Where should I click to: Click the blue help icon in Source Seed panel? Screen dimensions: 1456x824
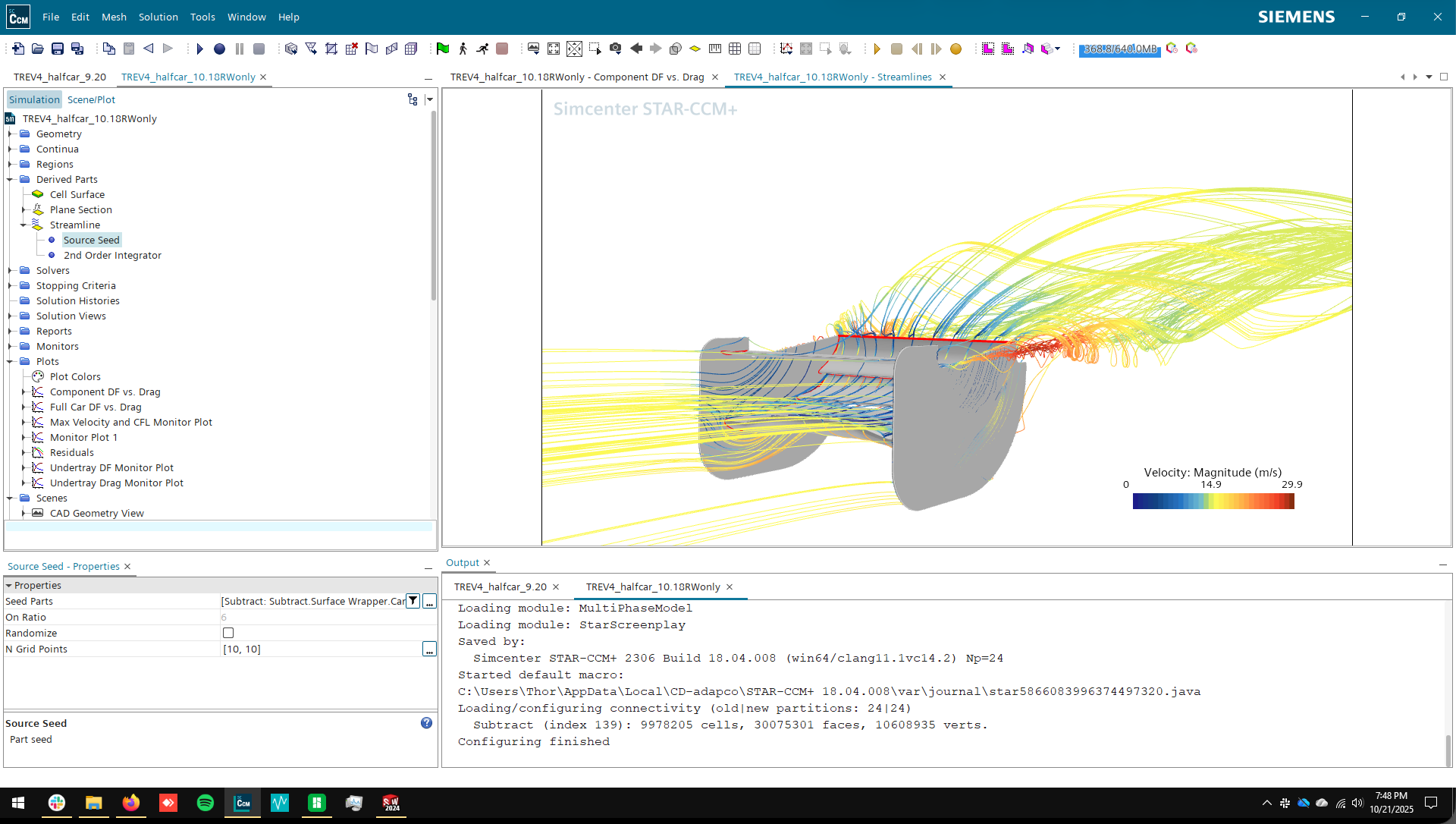click(426, 723)
